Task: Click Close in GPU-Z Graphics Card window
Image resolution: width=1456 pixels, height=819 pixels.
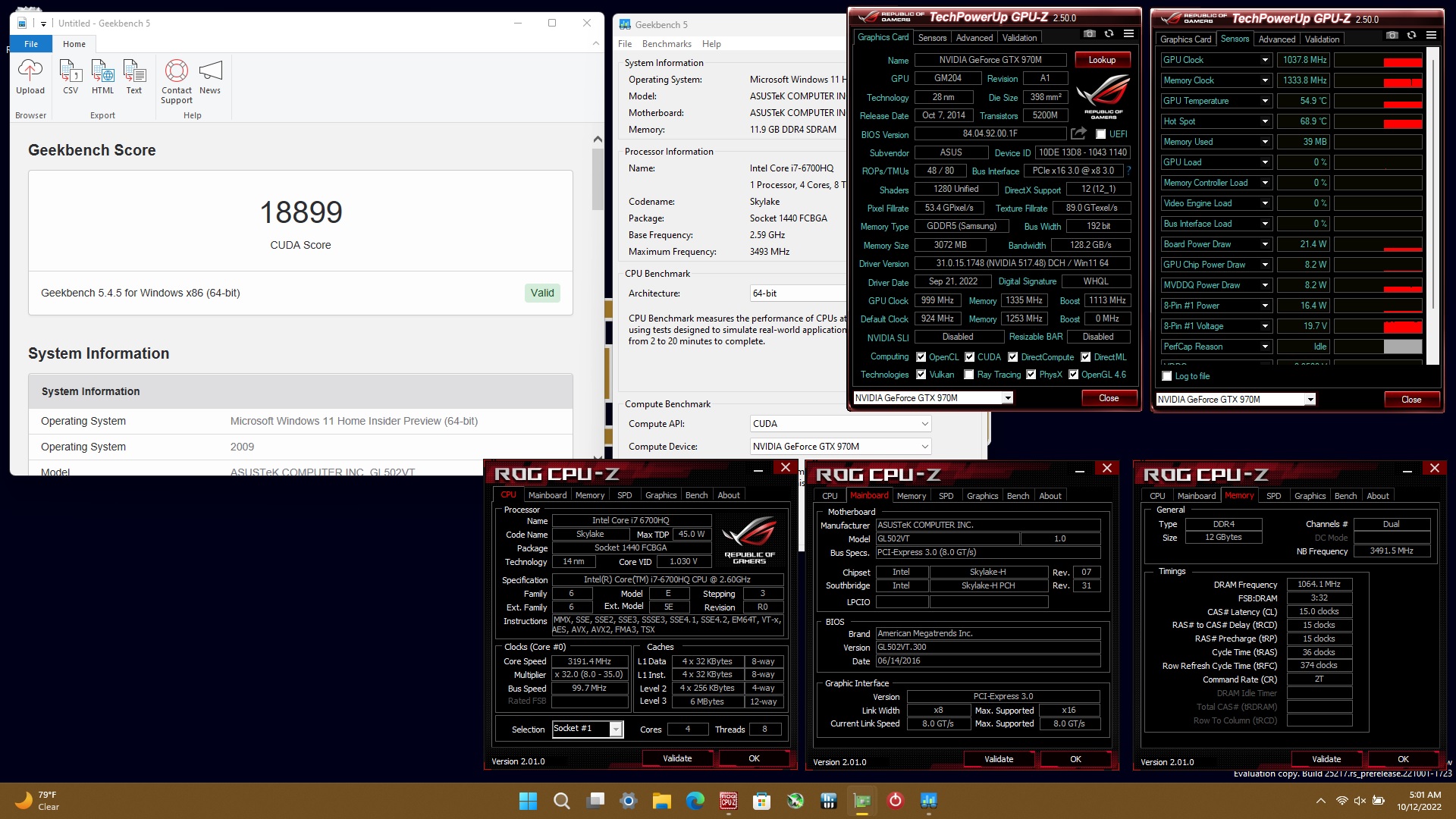Action: (1109, 398)
